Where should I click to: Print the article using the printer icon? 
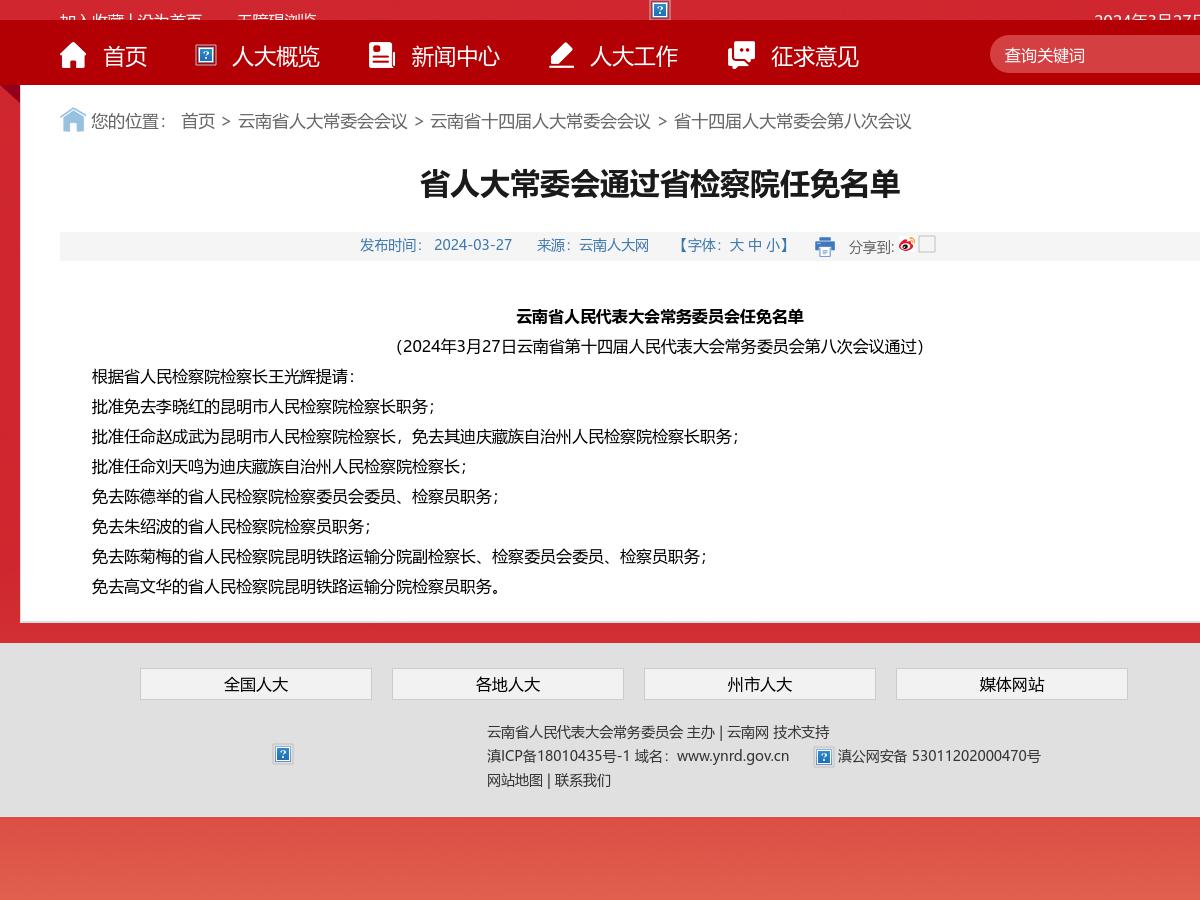pos(825,246)
